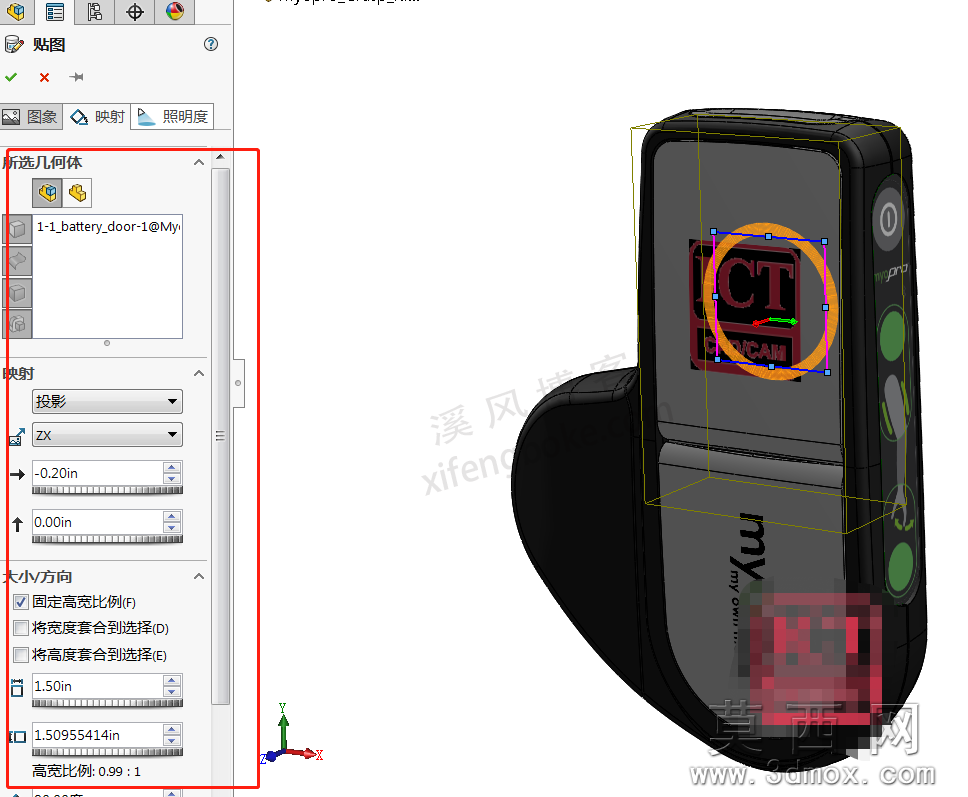Switch to the 映射 tab
The height and width of the screenshot is (797, 968).
click(97, 117)
